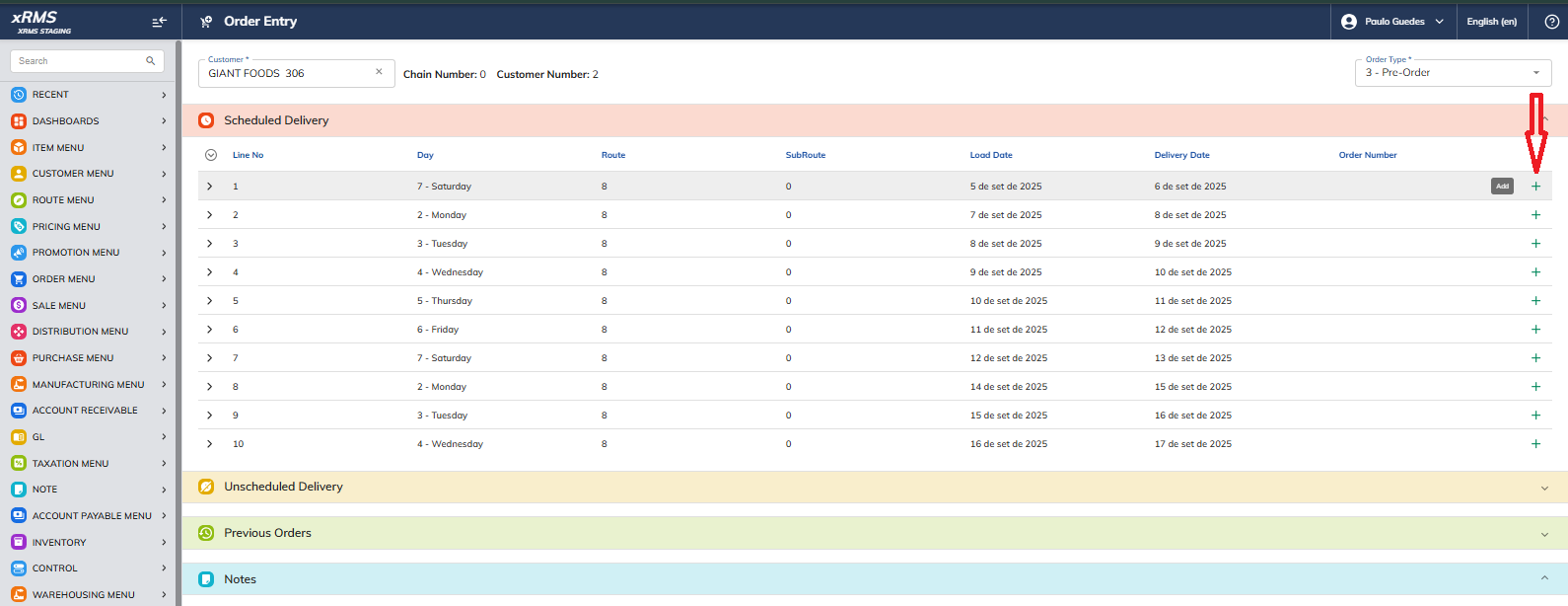Viewport: 1568px width, 606px height.
Task: Click the Order Number column header
Action: click(1368, 155)
